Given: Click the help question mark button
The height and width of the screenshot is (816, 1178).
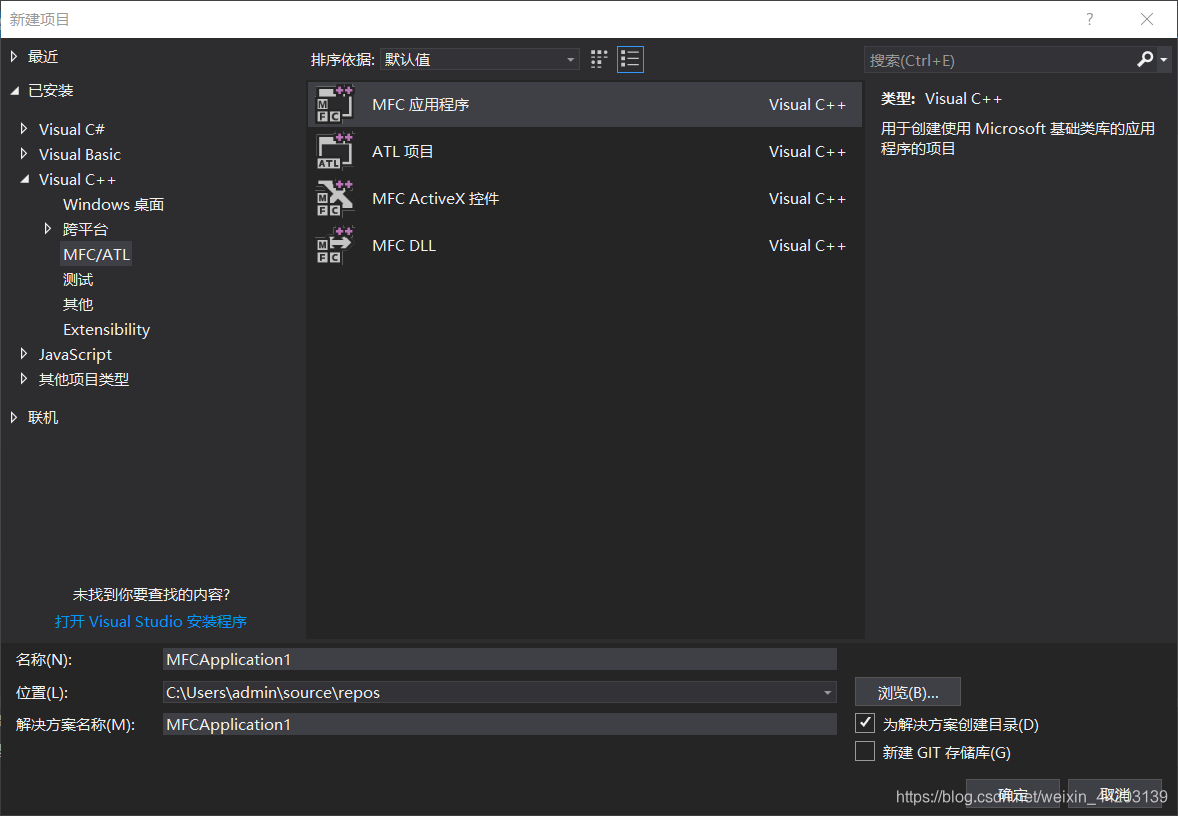Looking at the screenshot, I should point(1089,19).
